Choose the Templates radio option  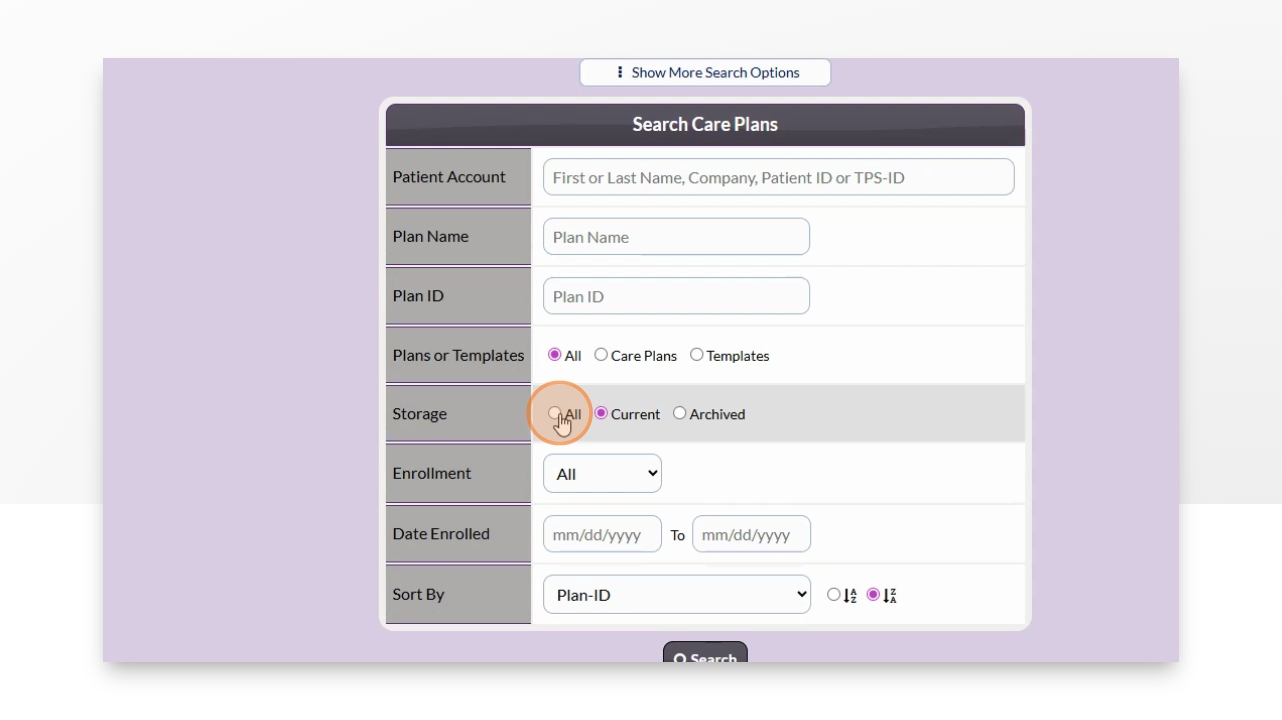[697, 355]
